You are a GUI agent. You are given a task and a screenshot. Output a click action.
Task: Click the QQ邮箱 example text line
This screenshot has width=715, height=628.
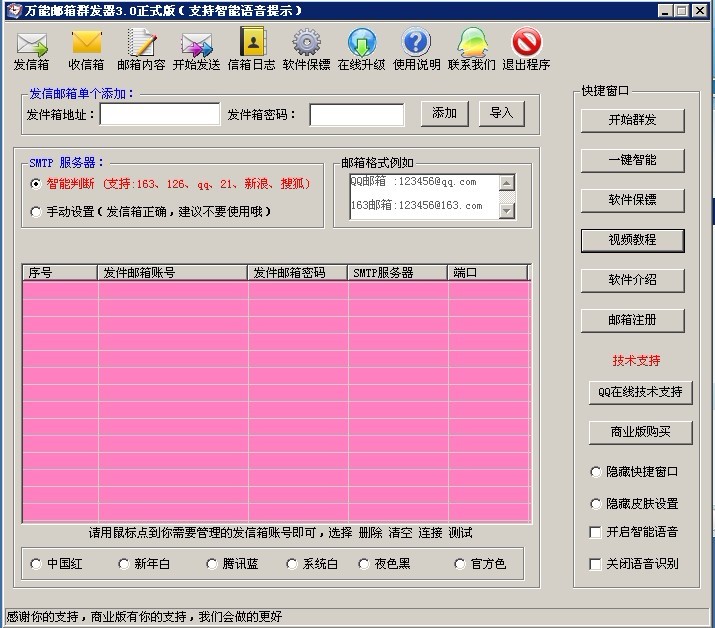[x=414, y=182]
